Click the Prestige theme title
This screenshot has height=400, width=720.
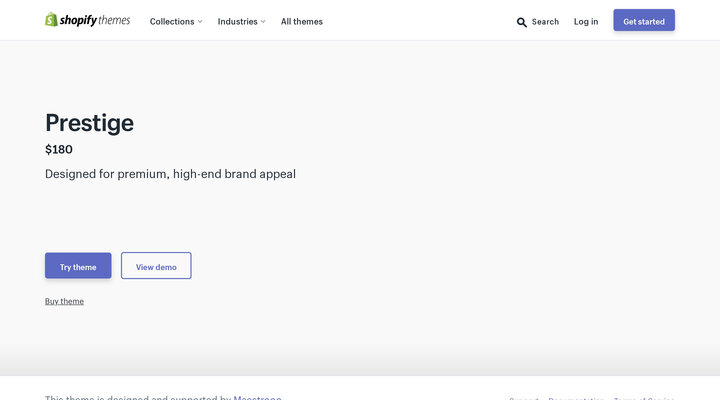pos(89,123)
